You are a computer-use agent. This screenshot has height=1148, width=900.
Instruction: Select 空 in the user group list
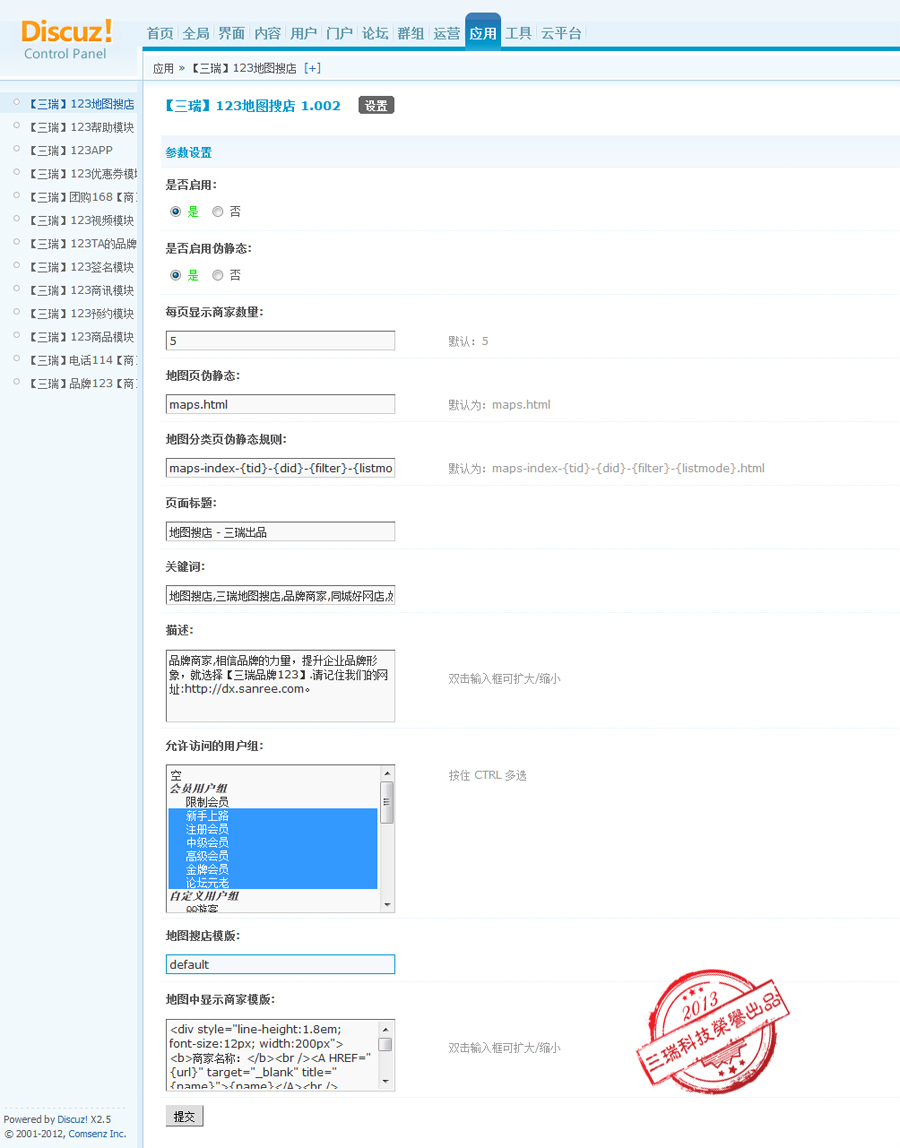273,775
